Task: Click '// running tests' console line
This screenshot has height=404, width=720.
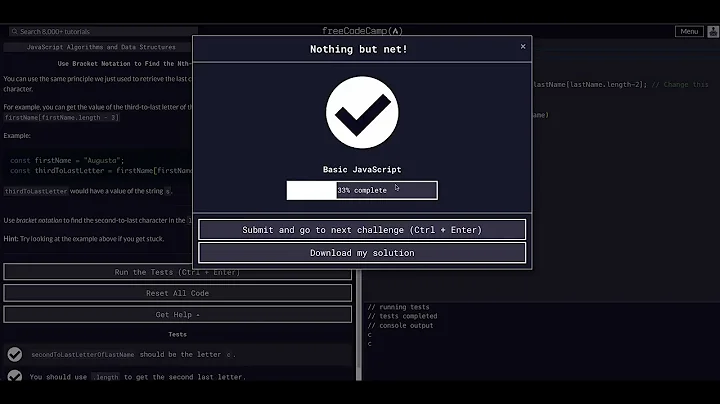Action: pyautogui.click(x=398, y=307)
